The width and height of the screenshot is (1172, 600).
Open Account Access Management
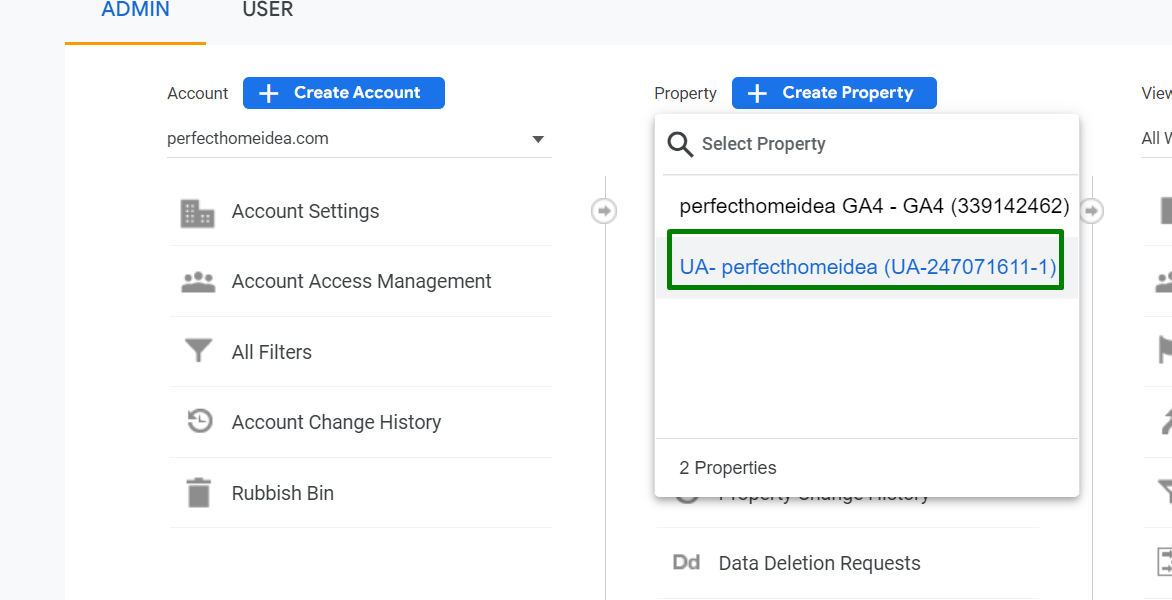click(x=360, y=281)
